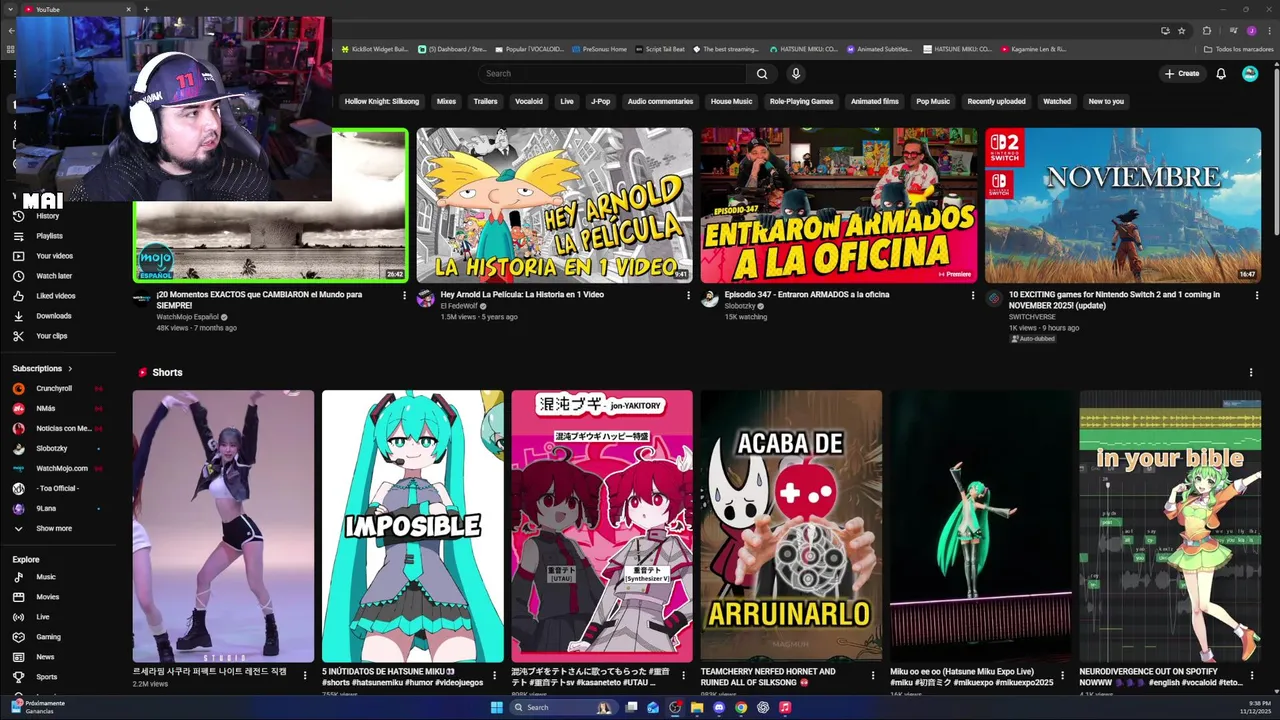The height and width of the screenshot is (720, 1280).
Task: Expand the Subscriptions section
Action: click(42, 368)
